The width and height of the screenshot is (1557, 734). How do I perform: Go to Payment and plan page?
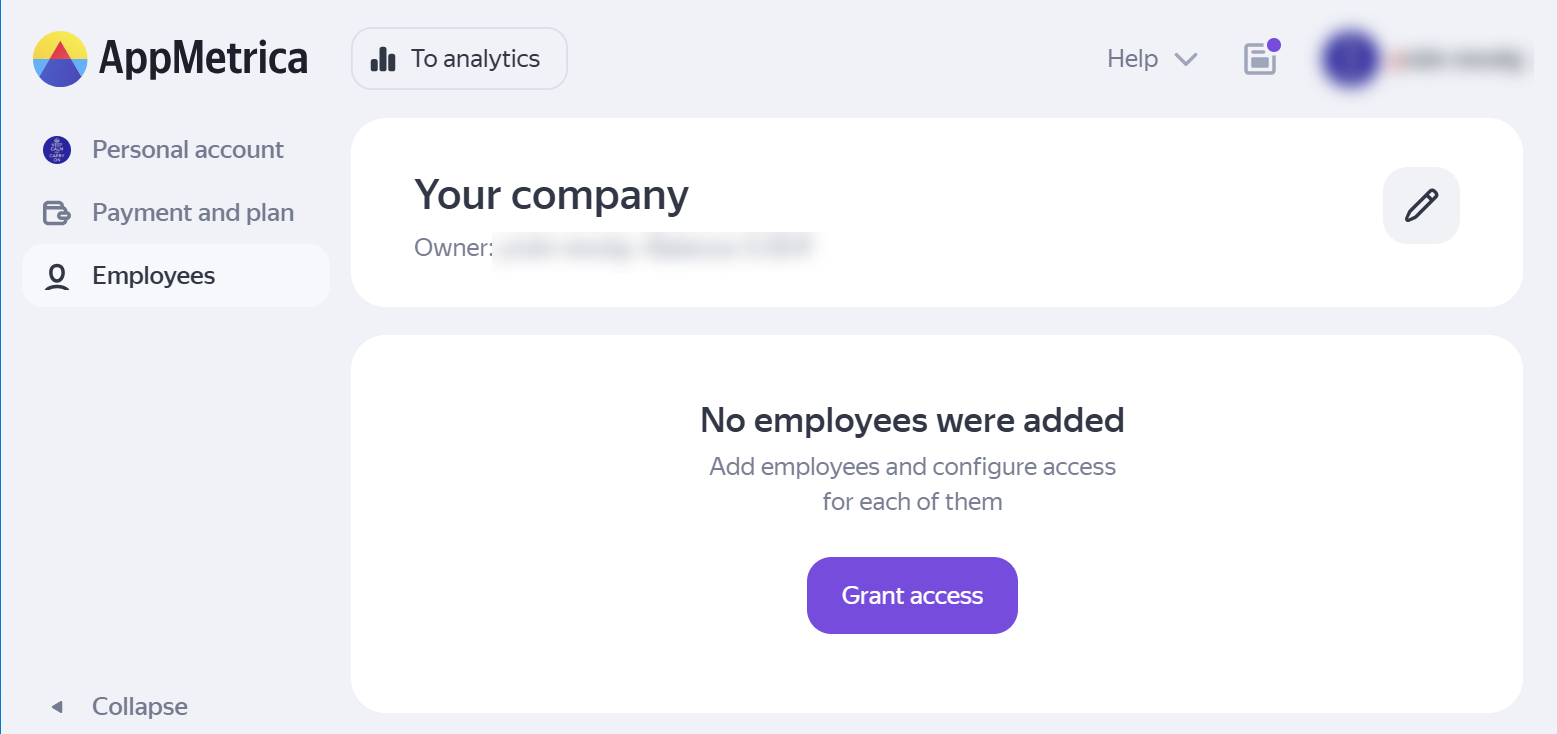[193, 213]
